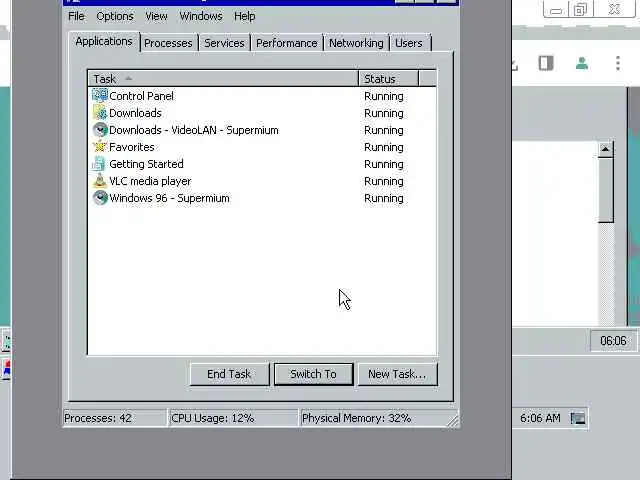Click the VLC media player cone icon

(100, 181)
